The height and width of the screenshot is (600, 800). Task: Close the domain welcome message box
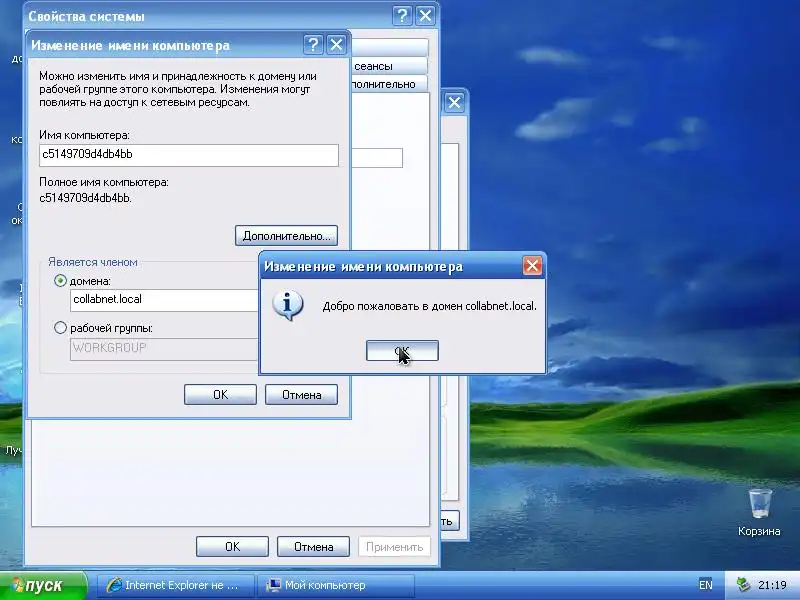click(532, 265)
